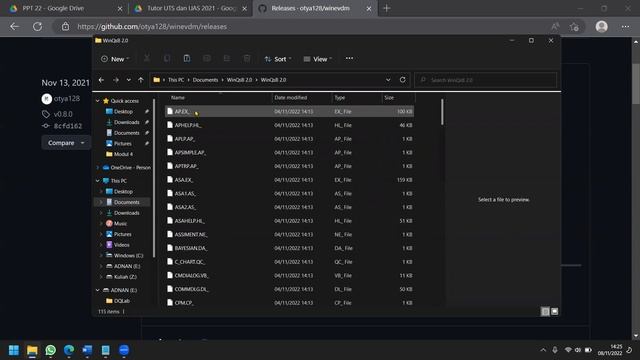Show hidden tray icons chevron
Screen dimensions: 640x360
[543, 350]
